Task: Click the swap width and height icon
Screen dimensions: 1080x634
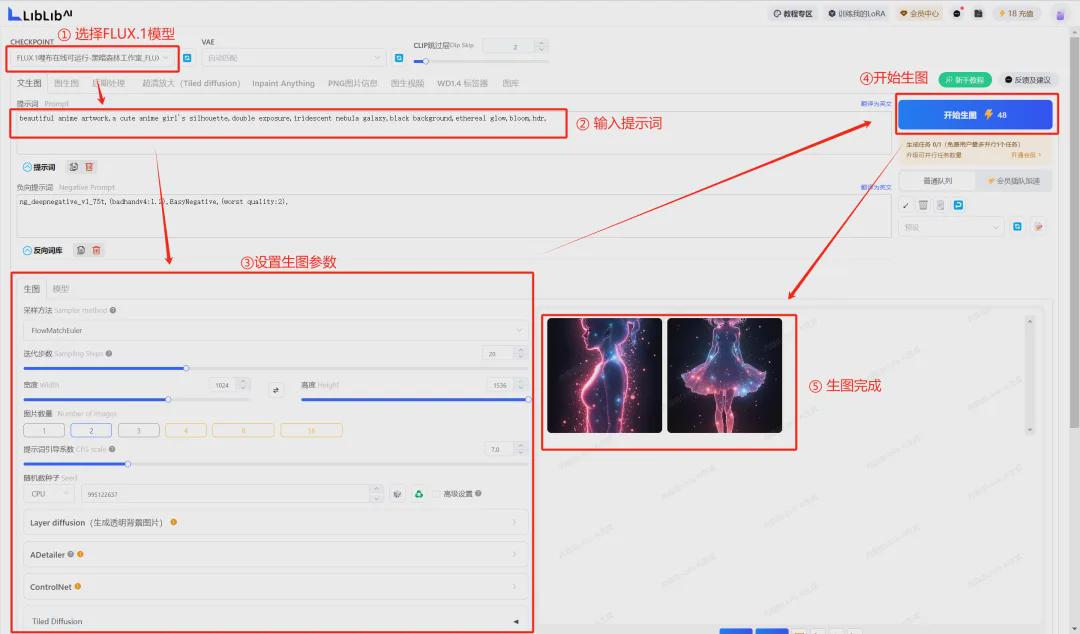Action: click(x=277, y=390)
